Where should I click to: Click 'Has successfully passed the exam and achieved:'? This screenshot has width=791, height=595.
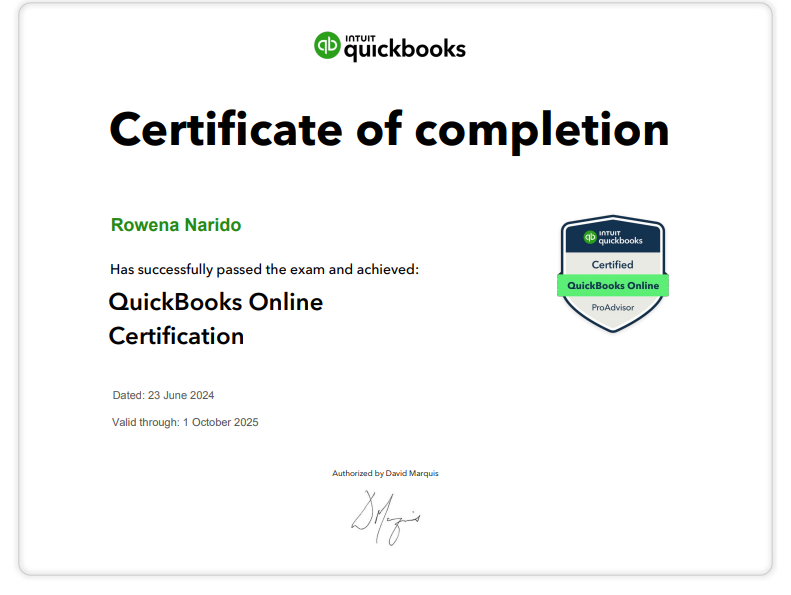[264, 269]
